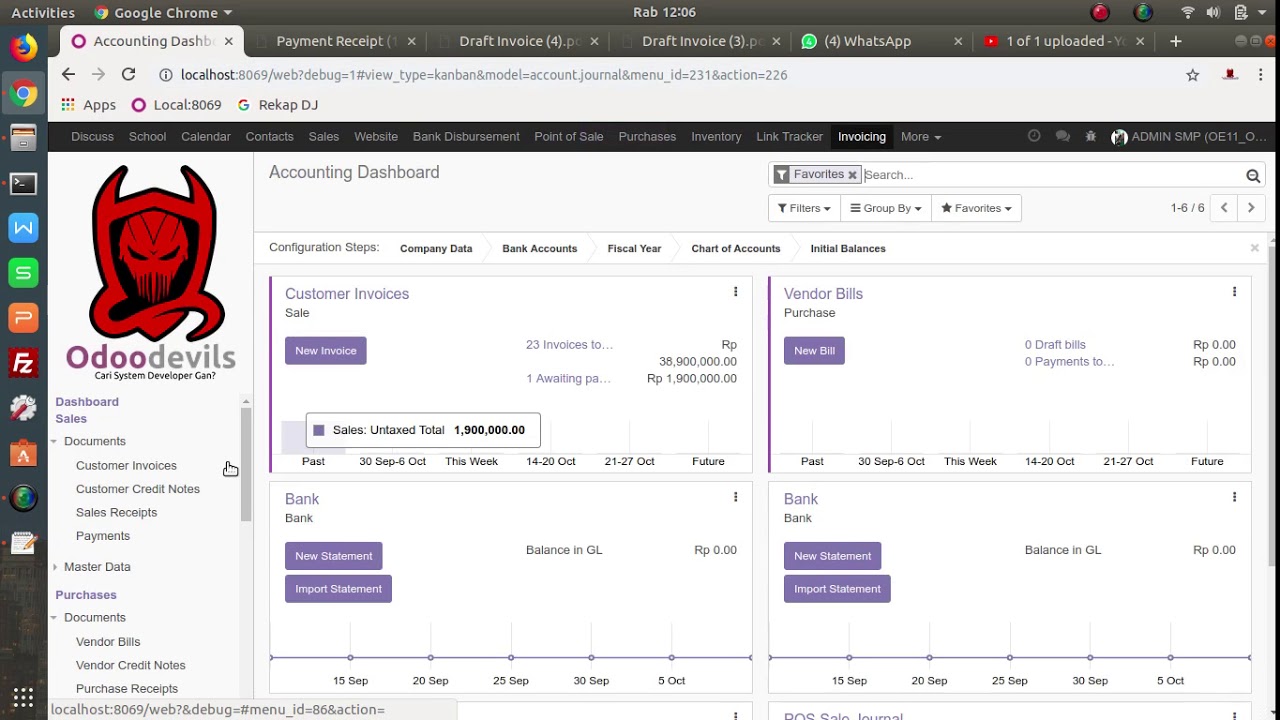Open the Fiscal Year configuration step
Viewport: 1280px width, 720px height.
634,248
